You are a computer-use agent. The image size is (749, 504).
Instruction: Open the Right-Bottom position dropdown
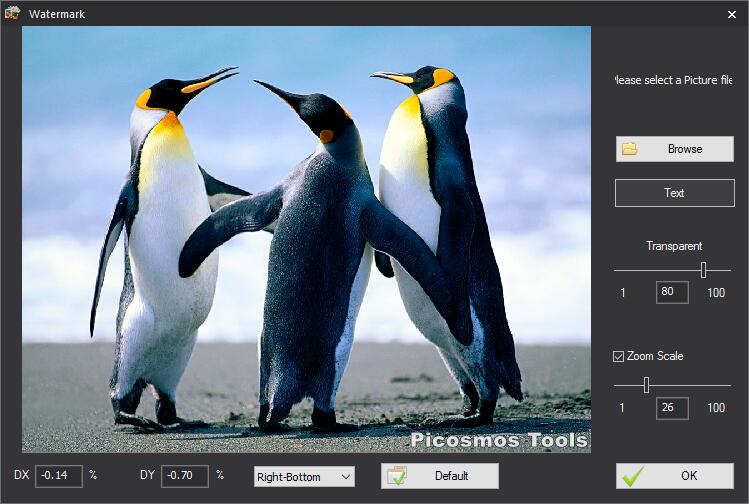tap(304, 476)
